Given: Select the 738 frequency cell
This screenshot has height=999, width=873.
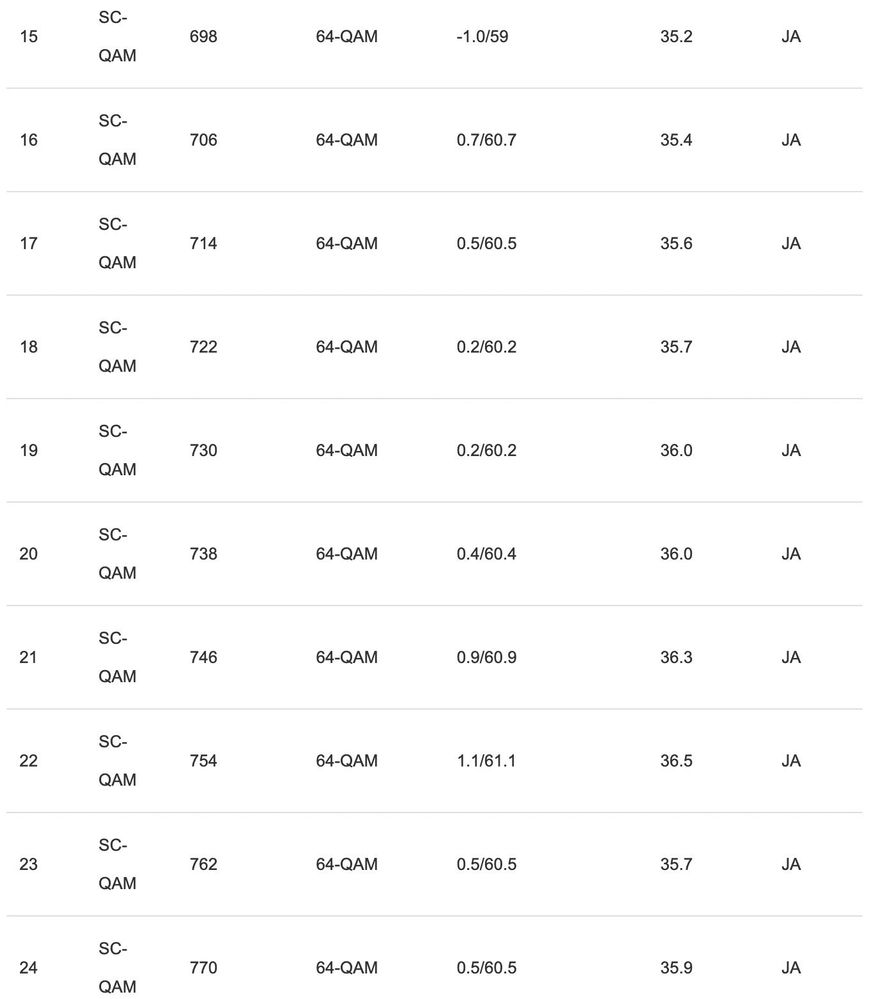Looking at the screenshot, I should point(203,554).
